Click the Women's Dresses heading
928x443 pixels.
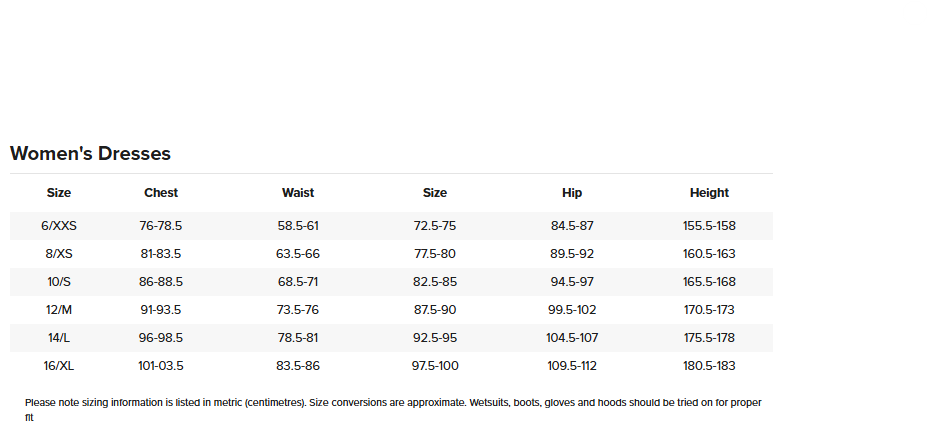coord(91,154)
